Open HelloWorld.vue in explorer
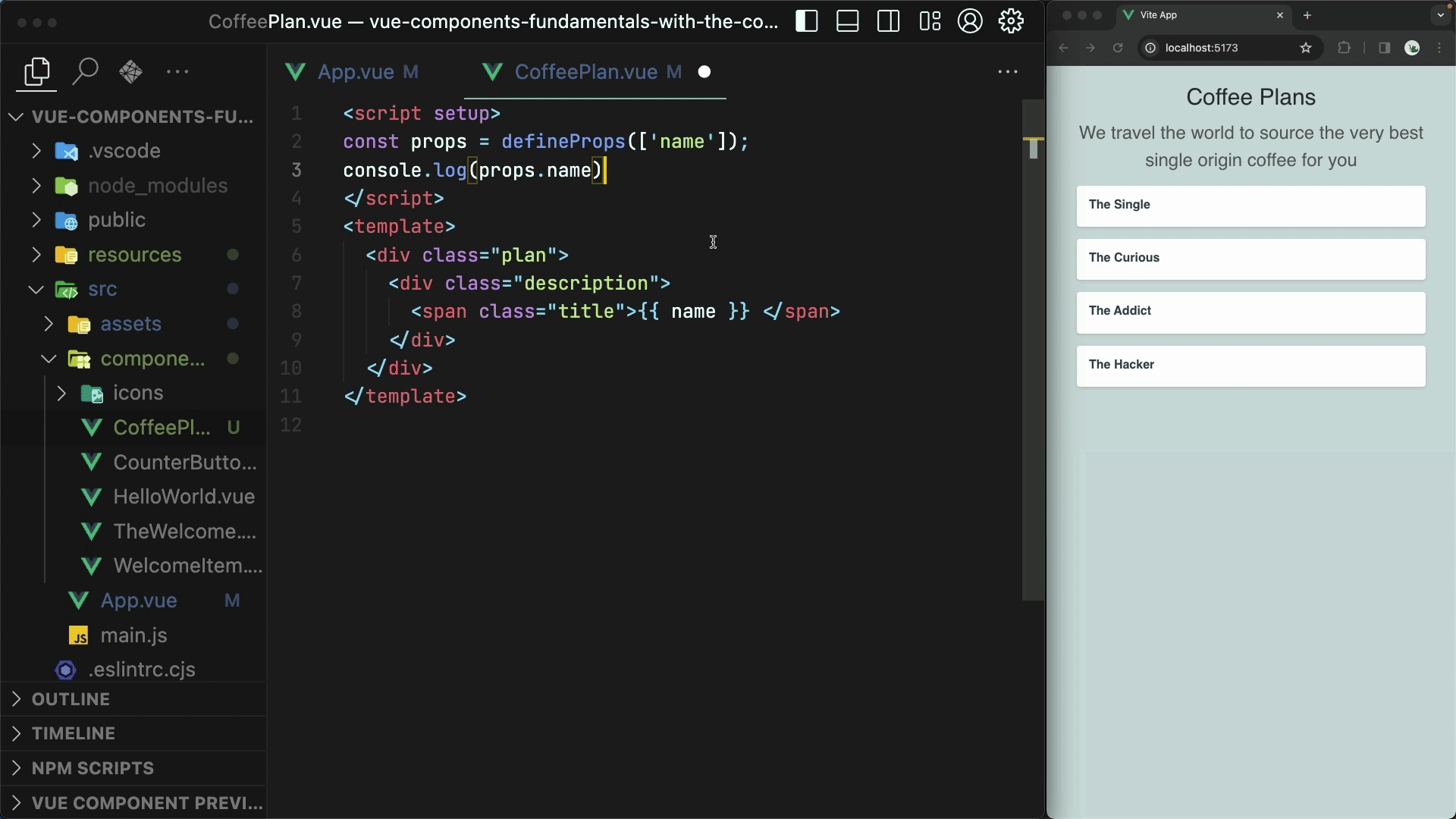Image resolution: width=1456 pixels, height=819 pixels. click(x=133, y=497)
